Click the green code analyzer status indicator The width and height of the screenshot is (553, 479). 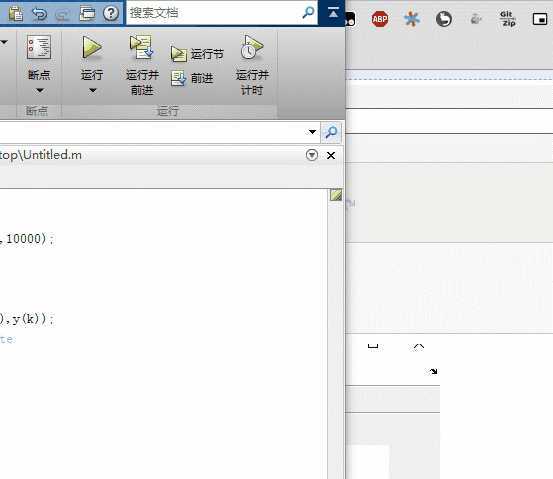point(336,195)
